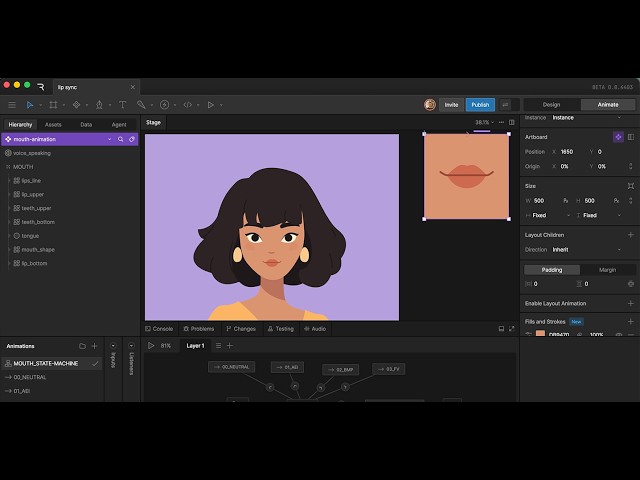Screen dimensions: 640x480
Task: Toggle the stage split view icon
Action: (x=511, y=122)
